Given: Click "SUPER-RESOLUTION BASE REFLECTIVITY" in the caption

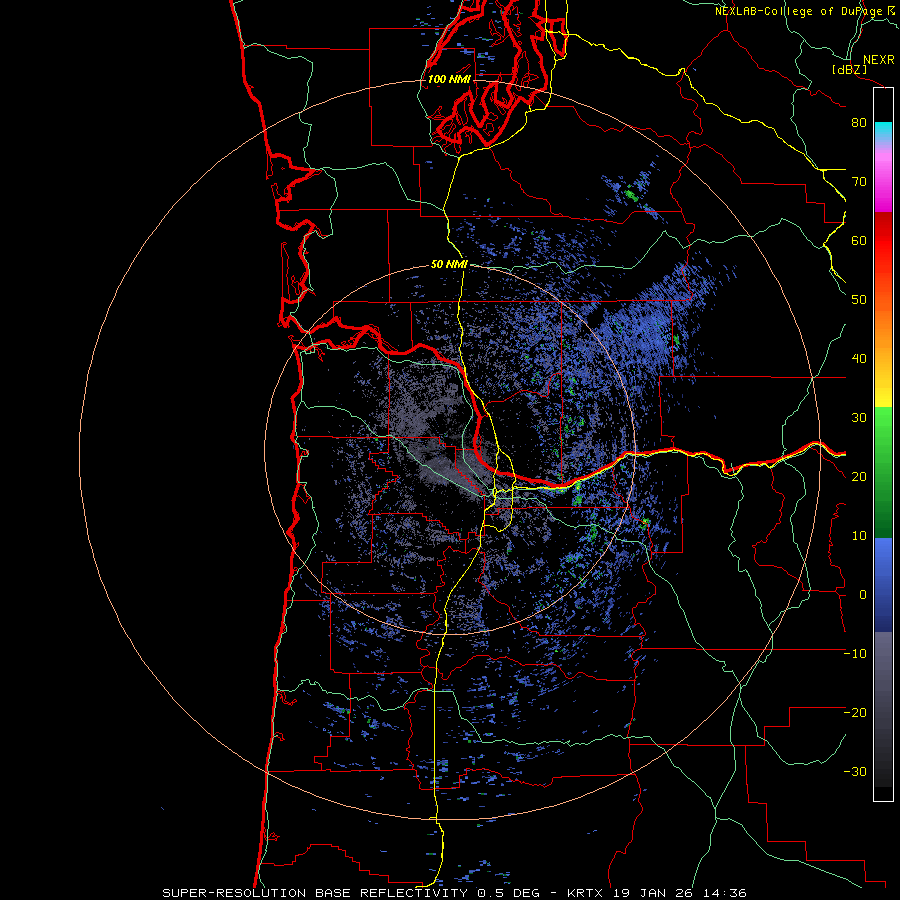Looking at the screenshot, I should (x=315, y=893).
